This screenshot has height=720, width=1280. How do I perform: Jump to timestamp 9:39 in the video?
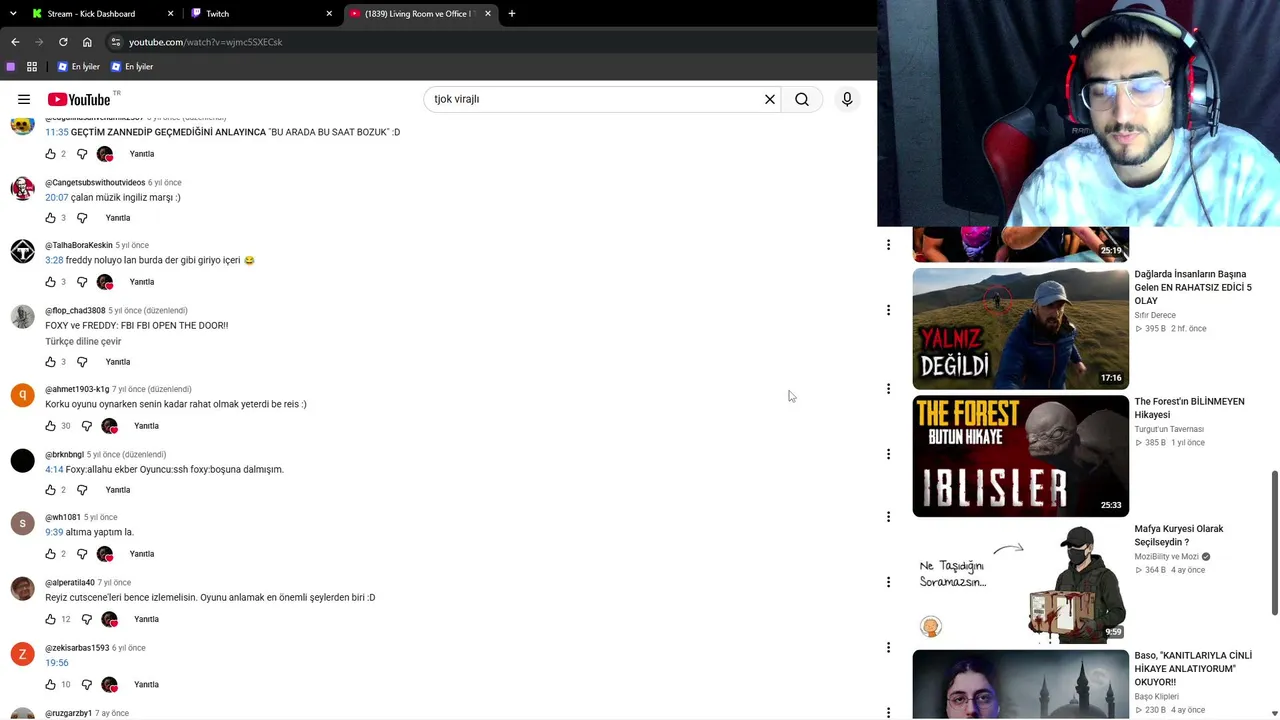[54, 532]
